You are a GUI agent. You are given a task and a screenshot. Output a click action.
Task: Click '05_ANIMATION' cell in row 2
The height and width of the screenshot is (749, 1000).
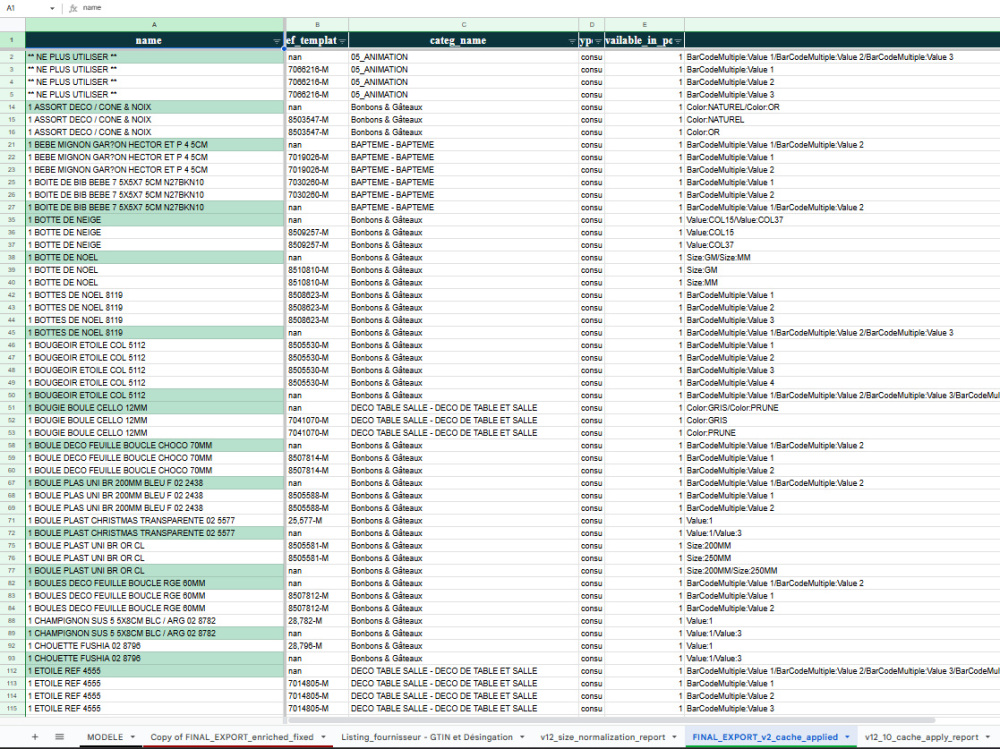(464, 57)
